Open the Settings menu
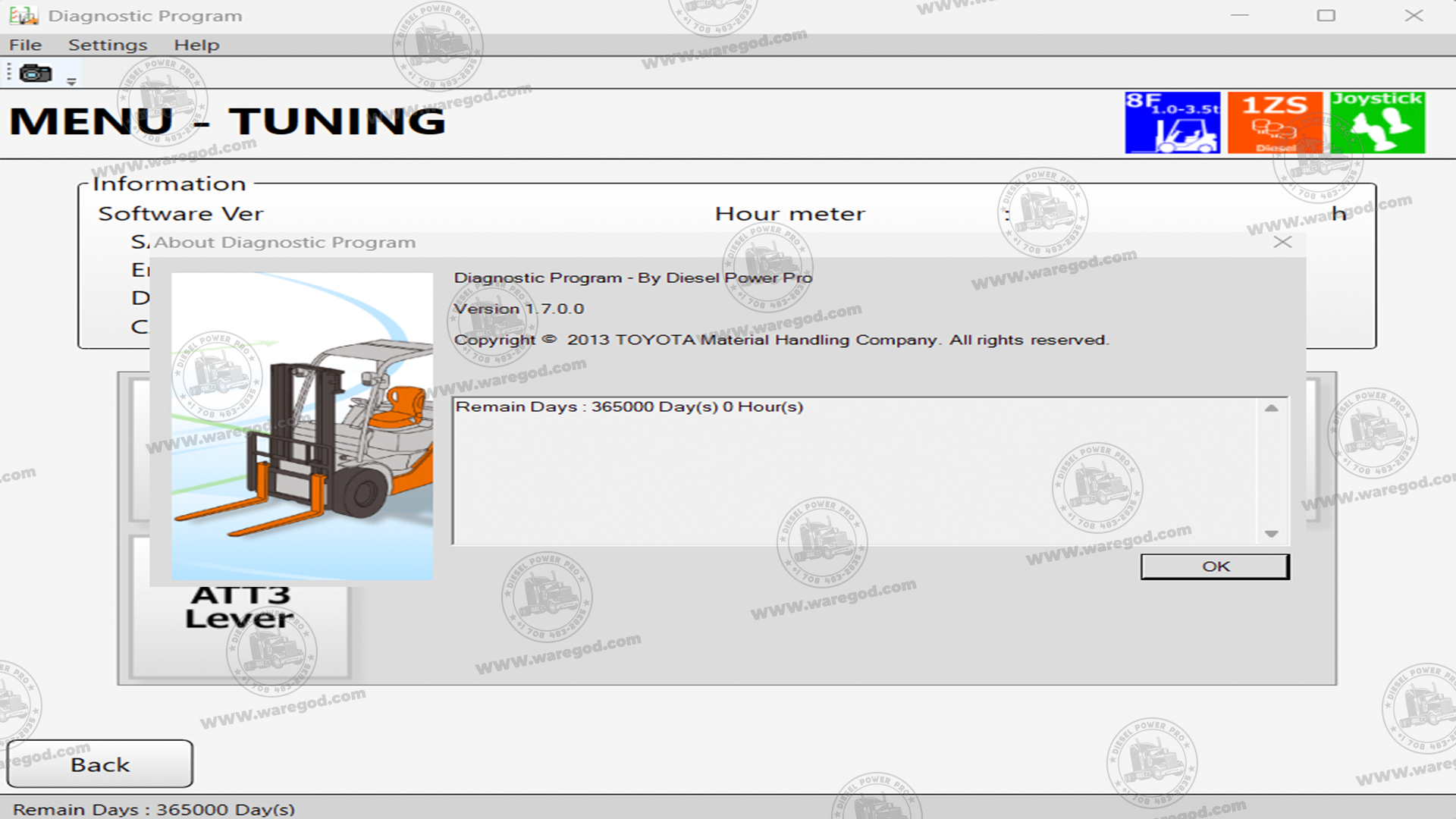The image size is (1456, 819). tap(108, 45)
